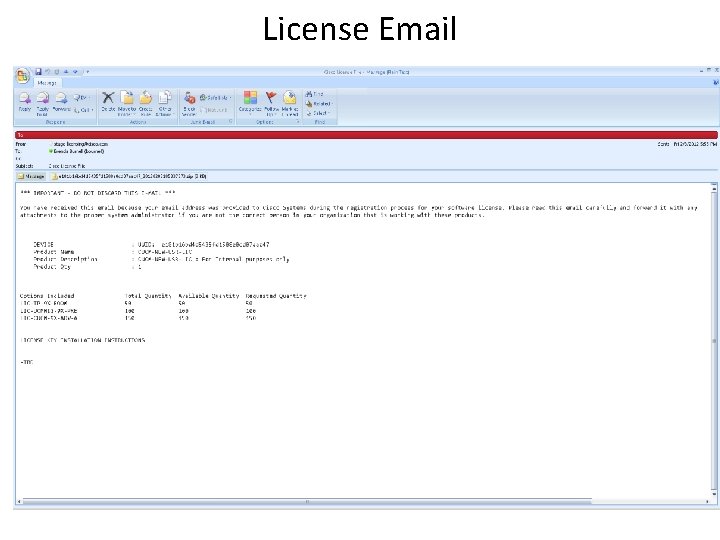
Task: Go to next item arrow
Action: point(75,72)
